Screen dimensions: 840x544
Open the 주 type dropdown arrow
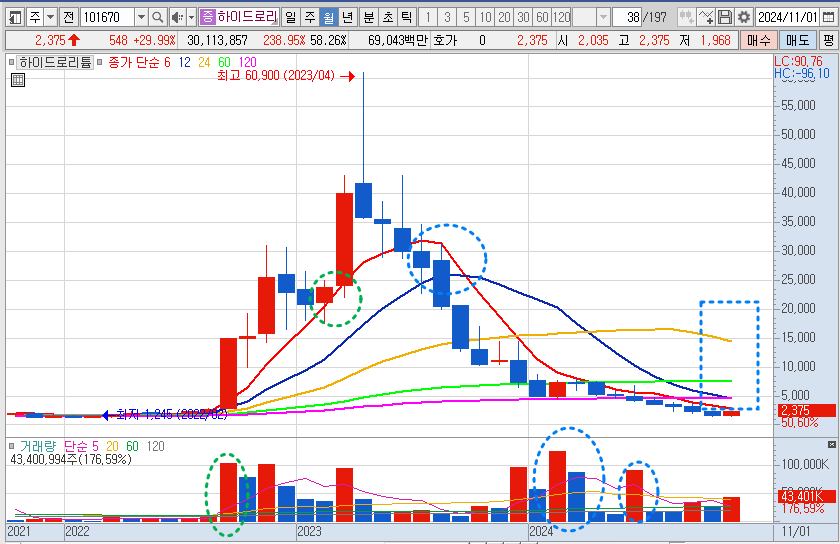tap(50, 17)
